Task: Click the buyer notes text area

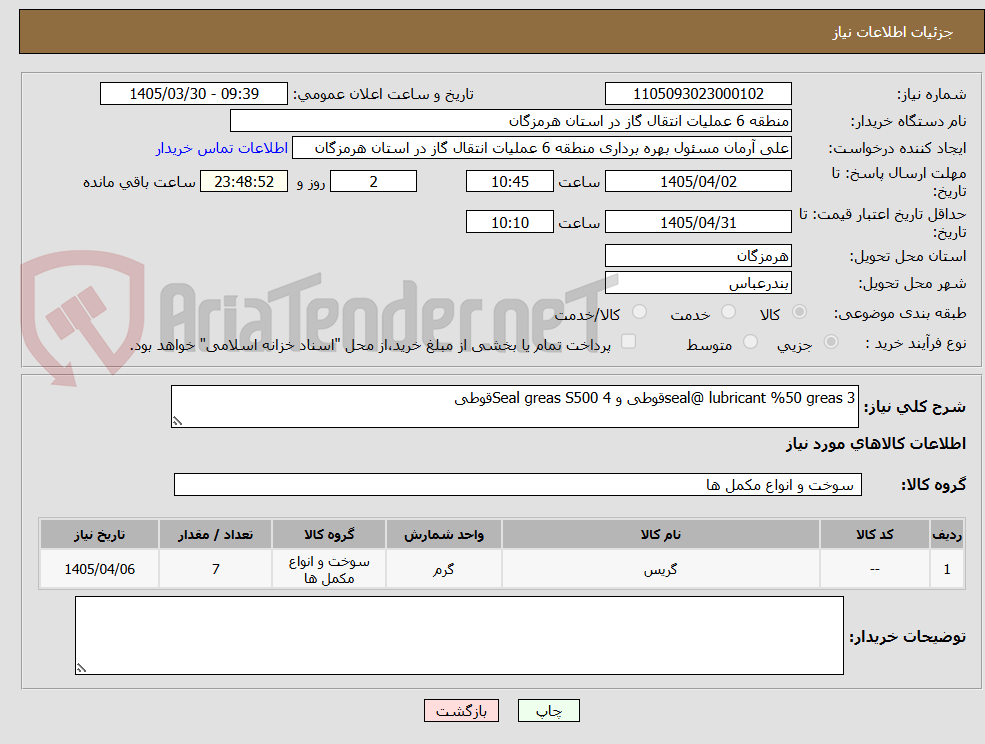Action: coord(459,636)
